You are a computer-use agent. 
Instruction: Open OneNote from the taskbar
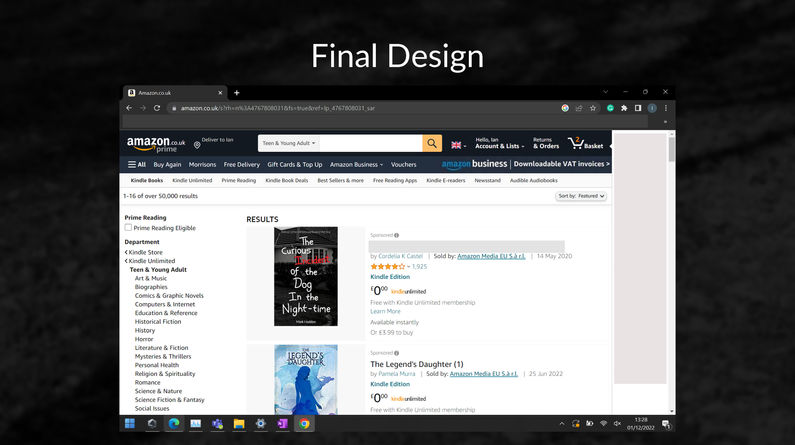pyautogui.click(x=282, y=424)
